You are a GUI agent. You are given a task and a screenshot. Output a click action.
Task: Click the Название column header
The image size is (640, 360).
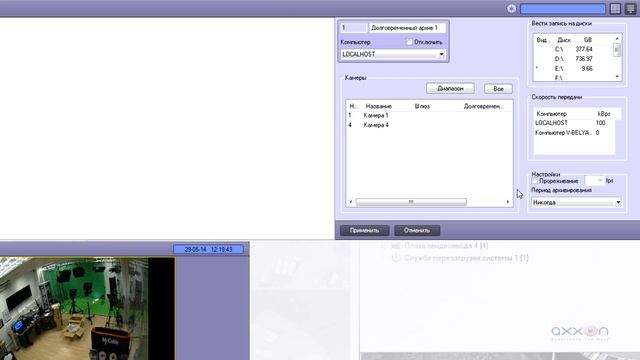[379, 106]
